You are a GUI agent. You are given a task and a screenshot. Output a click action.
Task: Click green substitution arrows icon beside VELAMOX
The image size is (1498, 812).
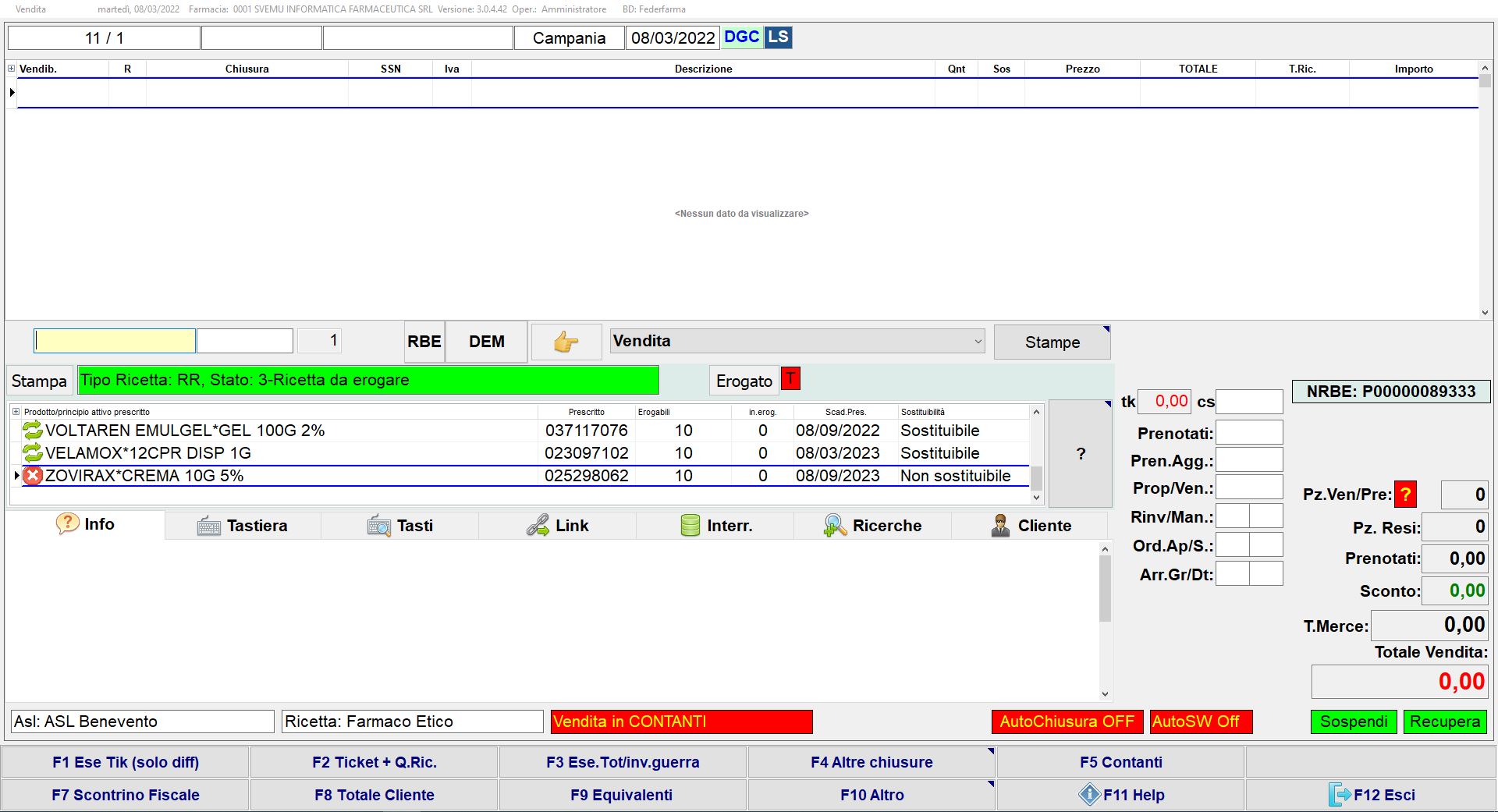(33, 452)
